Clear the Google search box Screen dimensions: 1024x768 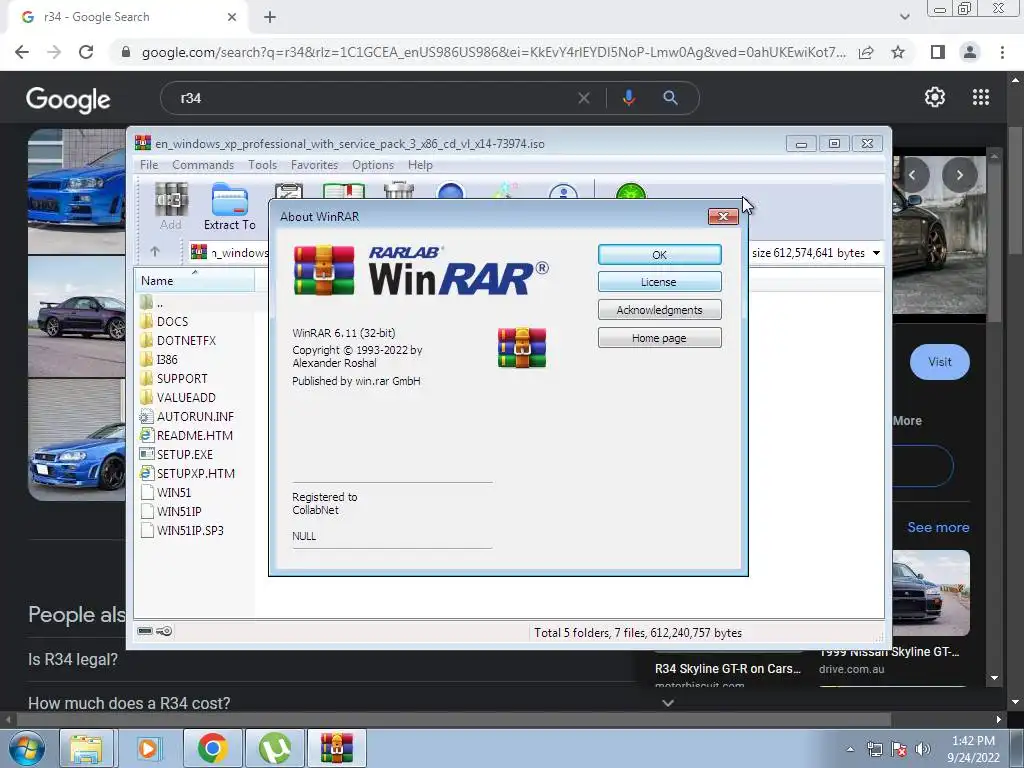point(584,98)
